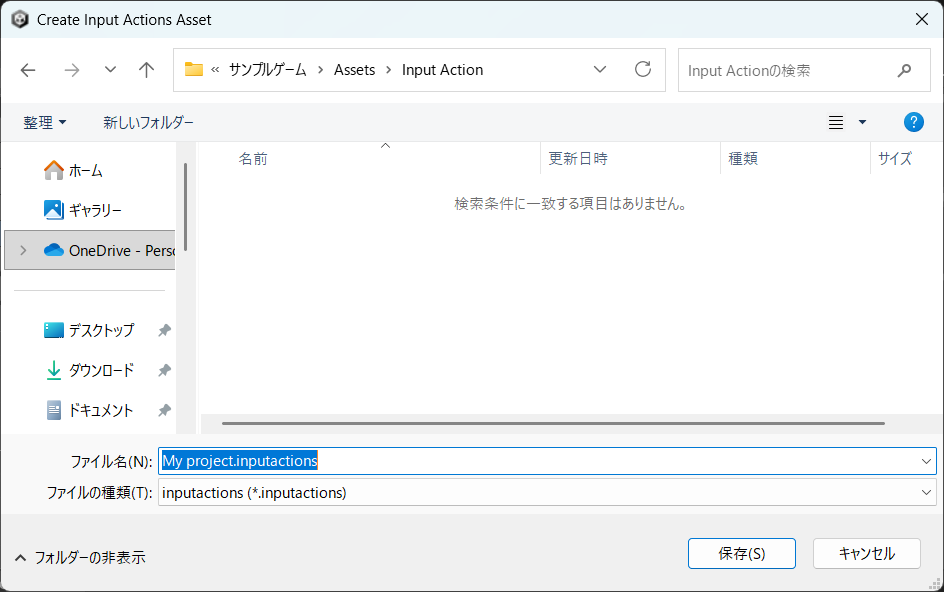This screenshot has width=944, height=592.
Task: Click the Forward navigation arrow
Action: [x=71, y=70]
